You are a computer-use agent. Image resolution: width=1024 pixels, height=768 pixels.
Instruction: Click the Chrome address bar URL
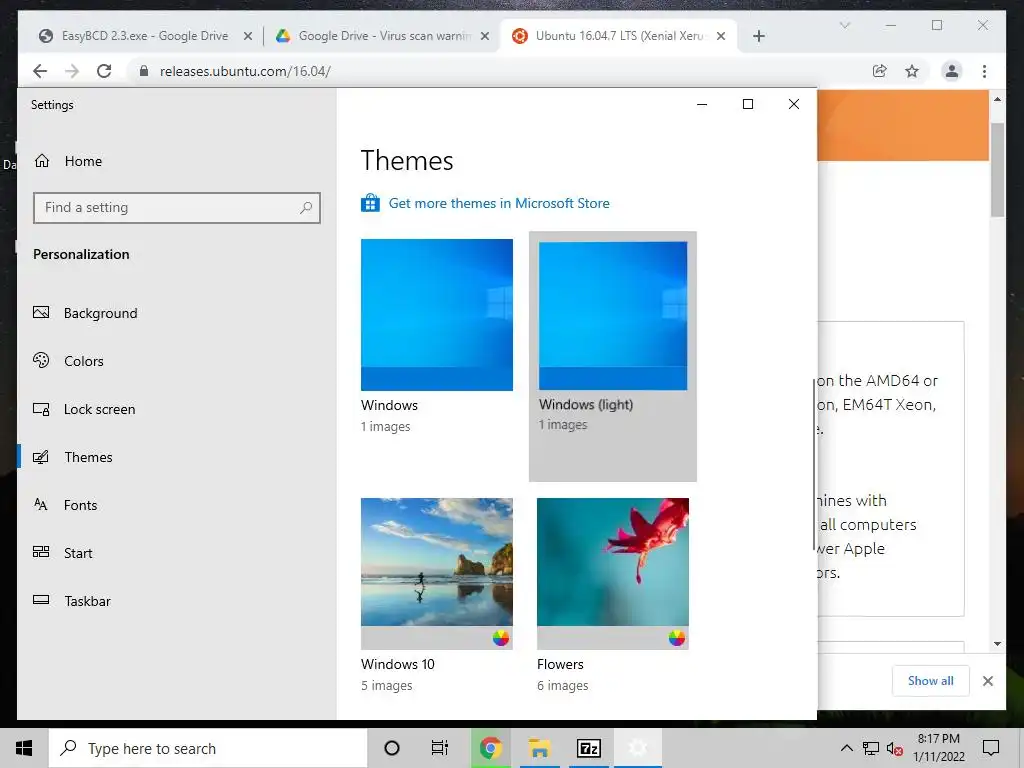point(245,71)
